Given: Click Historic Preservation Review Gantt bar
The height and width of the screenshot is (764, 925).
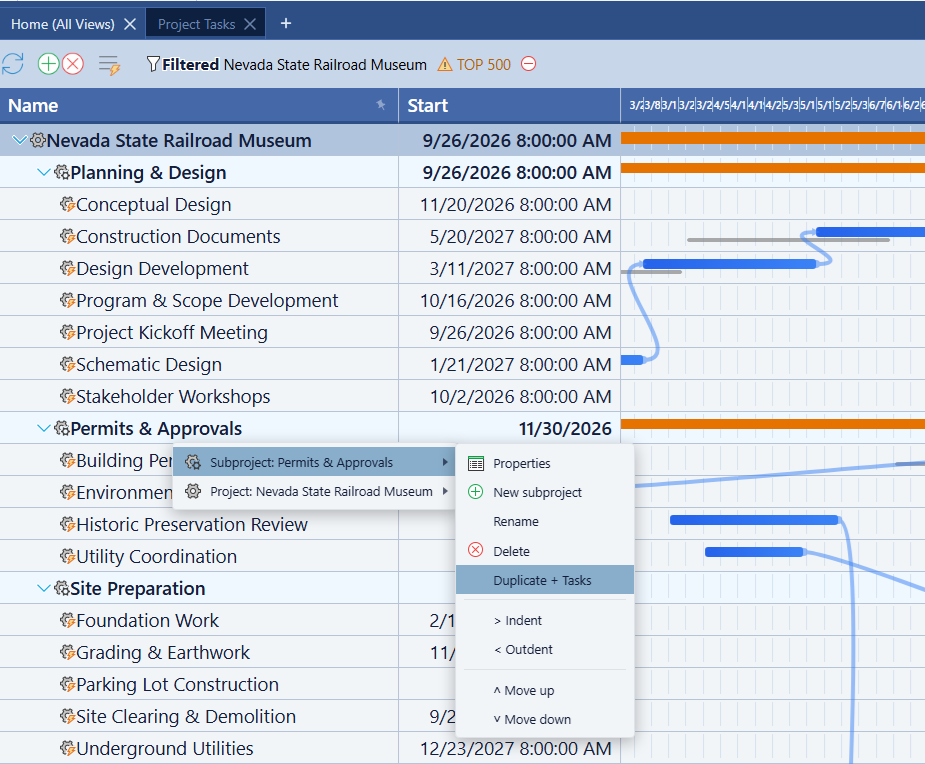Looking at the screenshot, I should tap(754, 520).
